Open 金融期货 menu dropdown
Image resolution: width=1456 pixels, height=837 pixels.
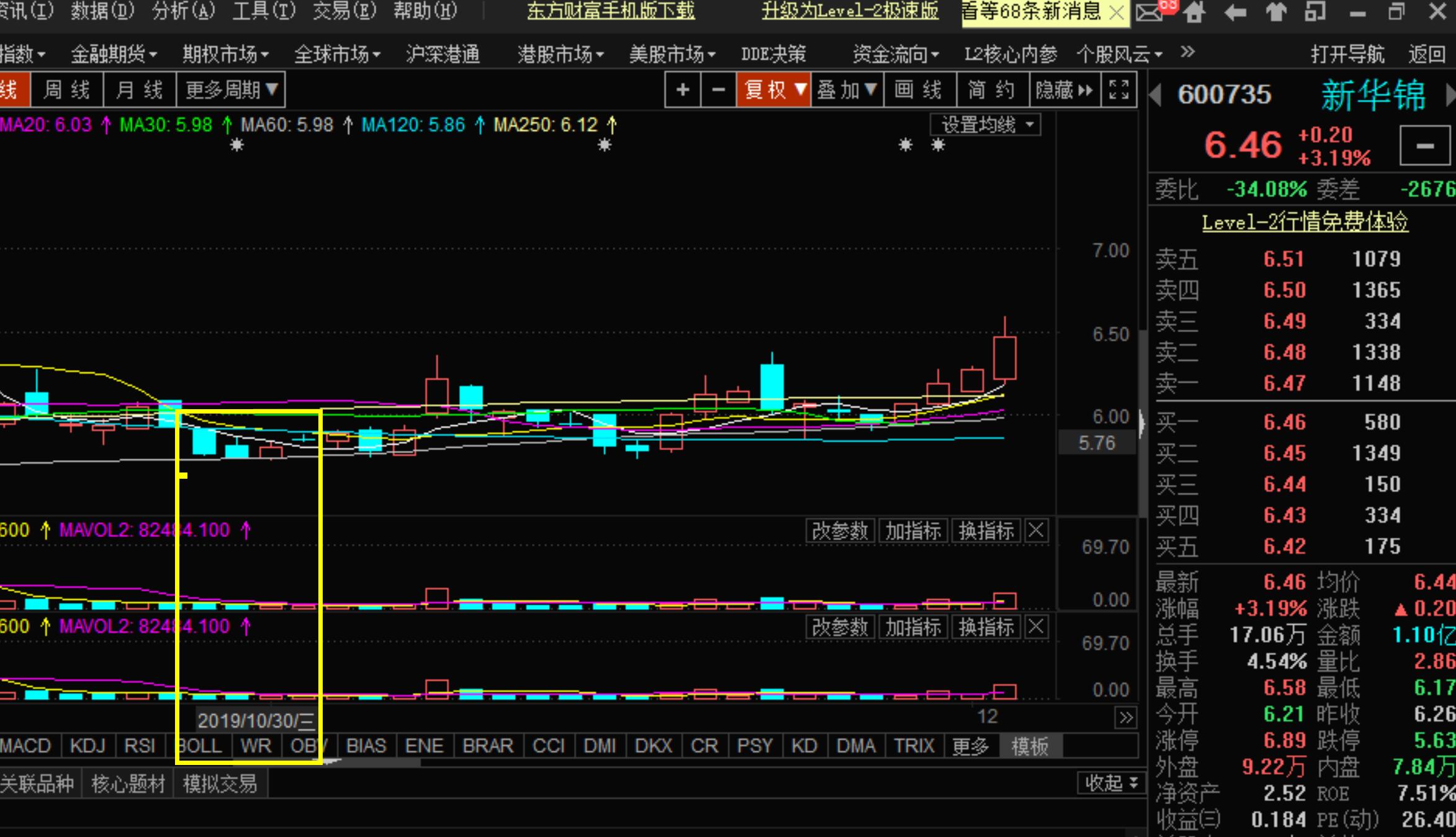click(114, 55)
